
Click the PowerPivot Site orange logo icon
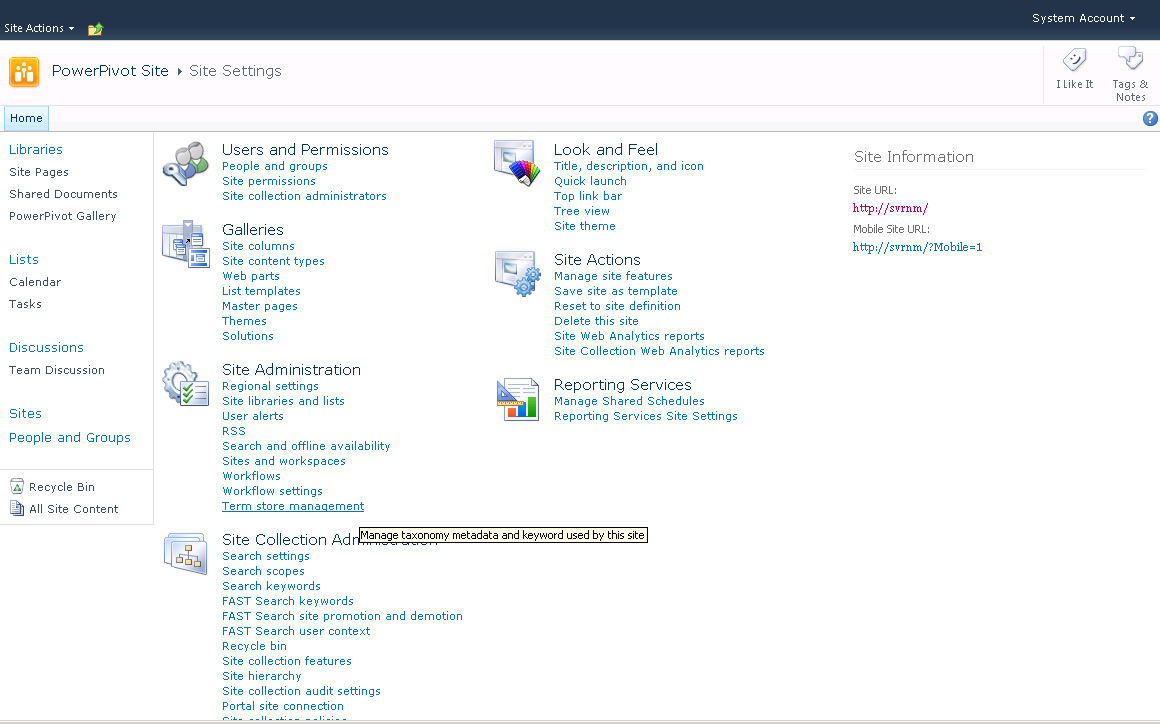tap(24, 72)
